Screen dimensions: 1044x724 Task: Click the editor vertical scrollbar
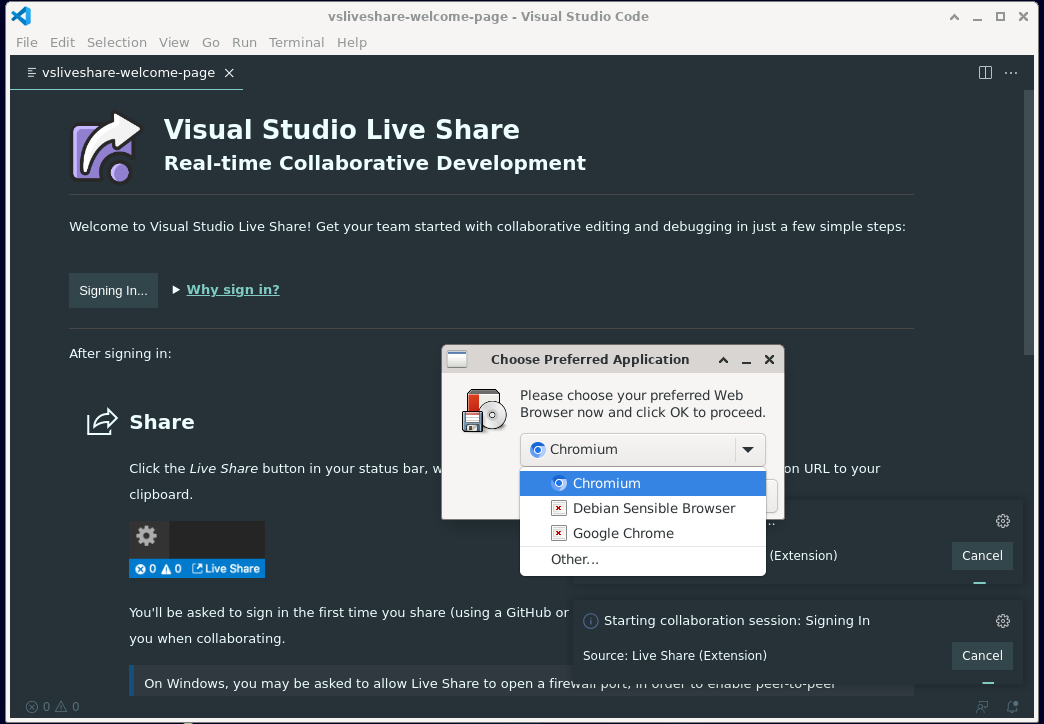(1029, 220)
